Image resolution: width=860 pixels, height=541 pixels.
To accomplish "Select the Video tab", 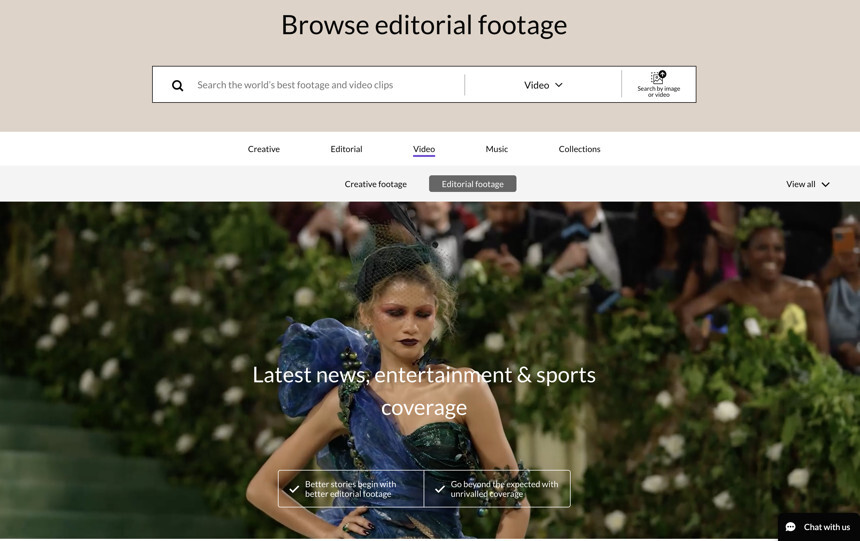I will [x=424, y=149].
